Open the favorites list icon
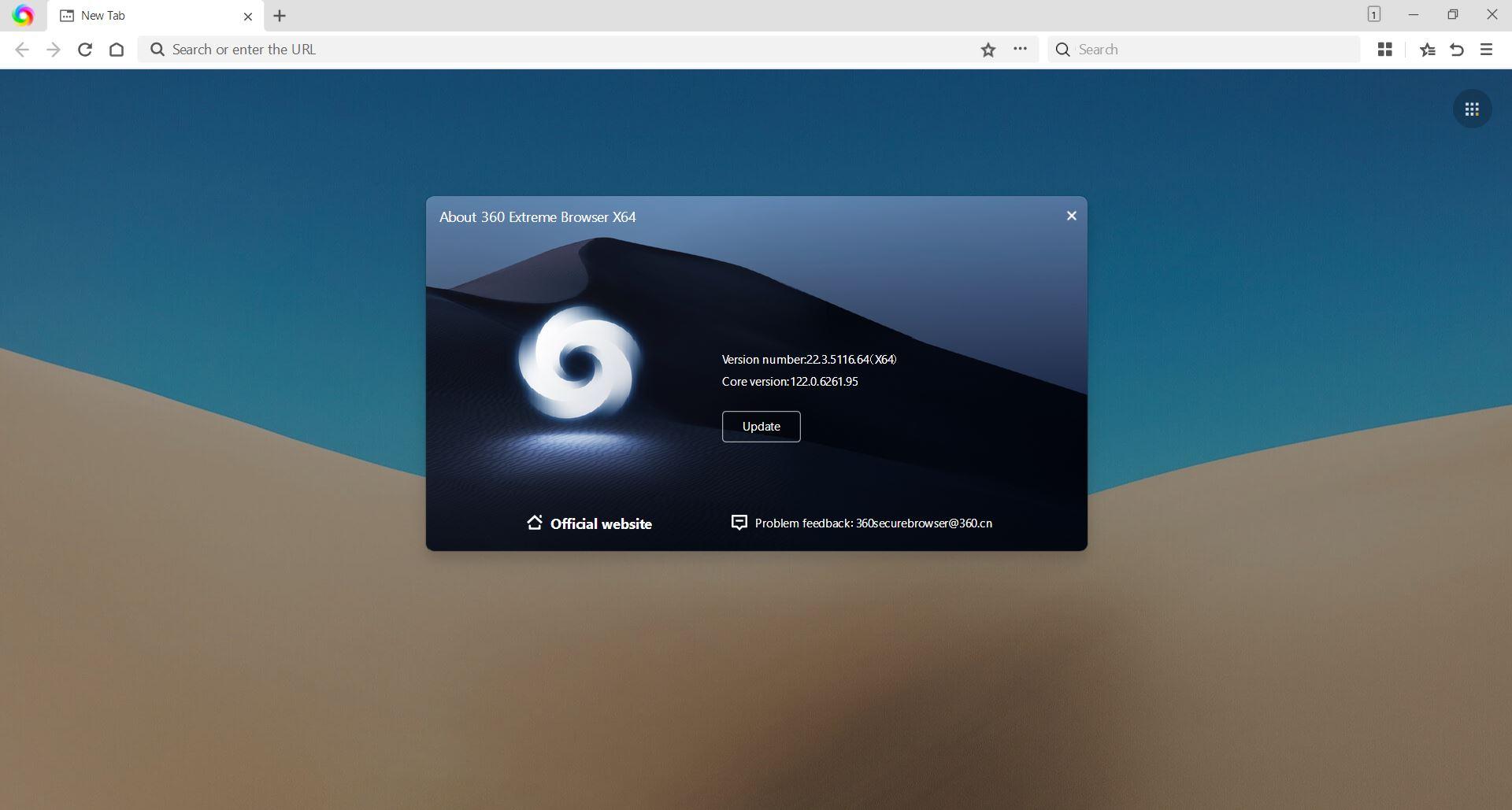The image size is (1512, 810). coord(1427,50)
